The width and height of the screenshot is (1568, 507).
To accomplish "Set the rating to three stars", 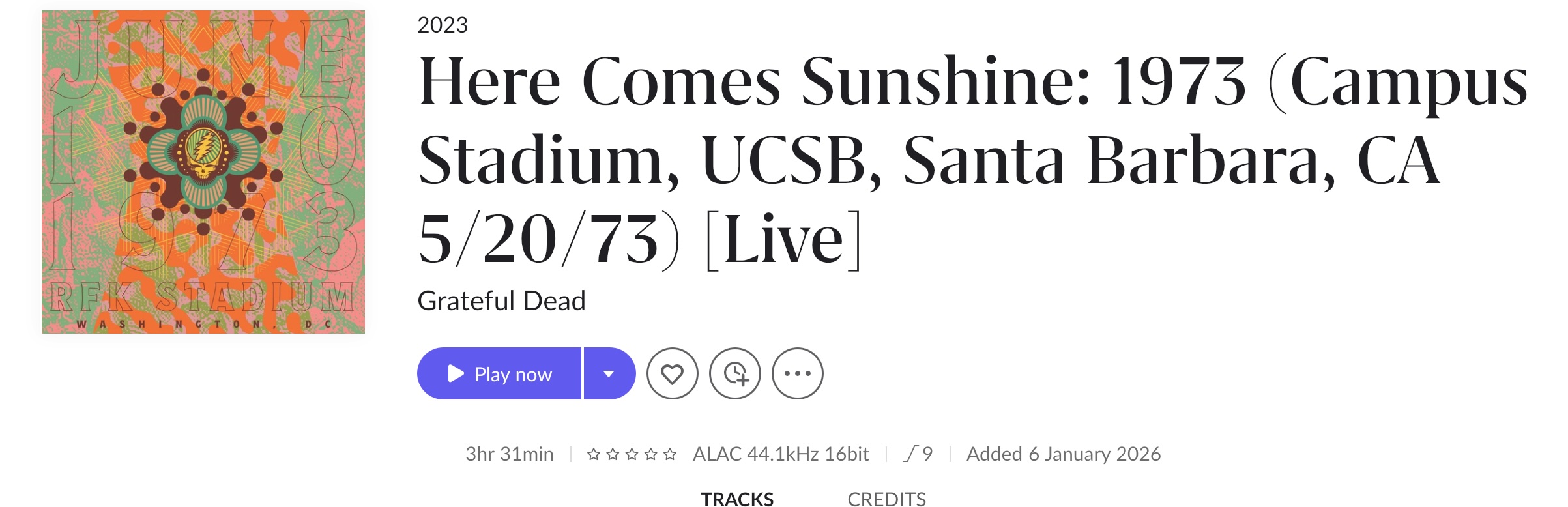I will 632,454.
